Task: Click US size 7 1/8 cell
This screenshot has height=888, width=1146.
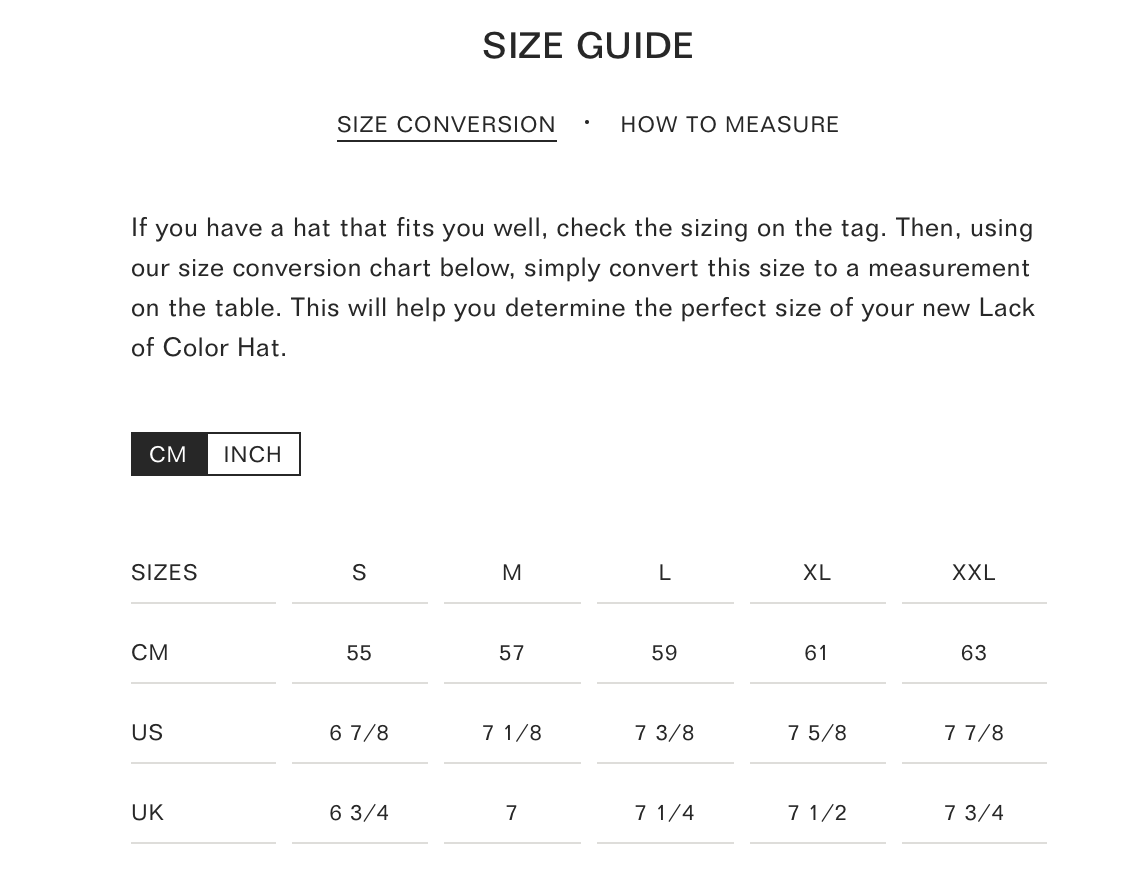Action: (512, 733)
